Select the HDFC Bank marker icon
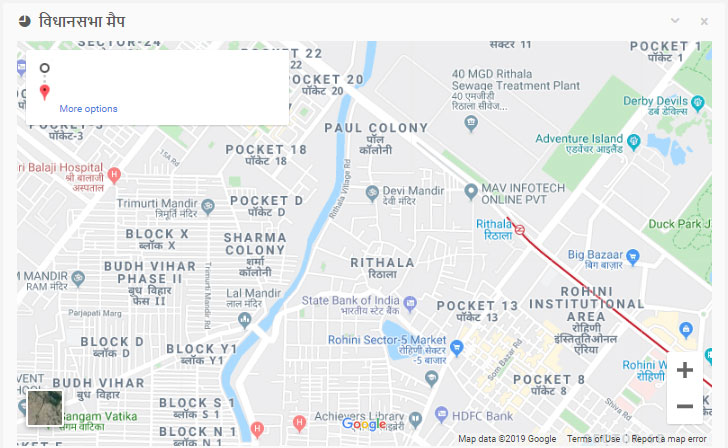Viewport: 728px width, 448px height. (x=441, y=414)
